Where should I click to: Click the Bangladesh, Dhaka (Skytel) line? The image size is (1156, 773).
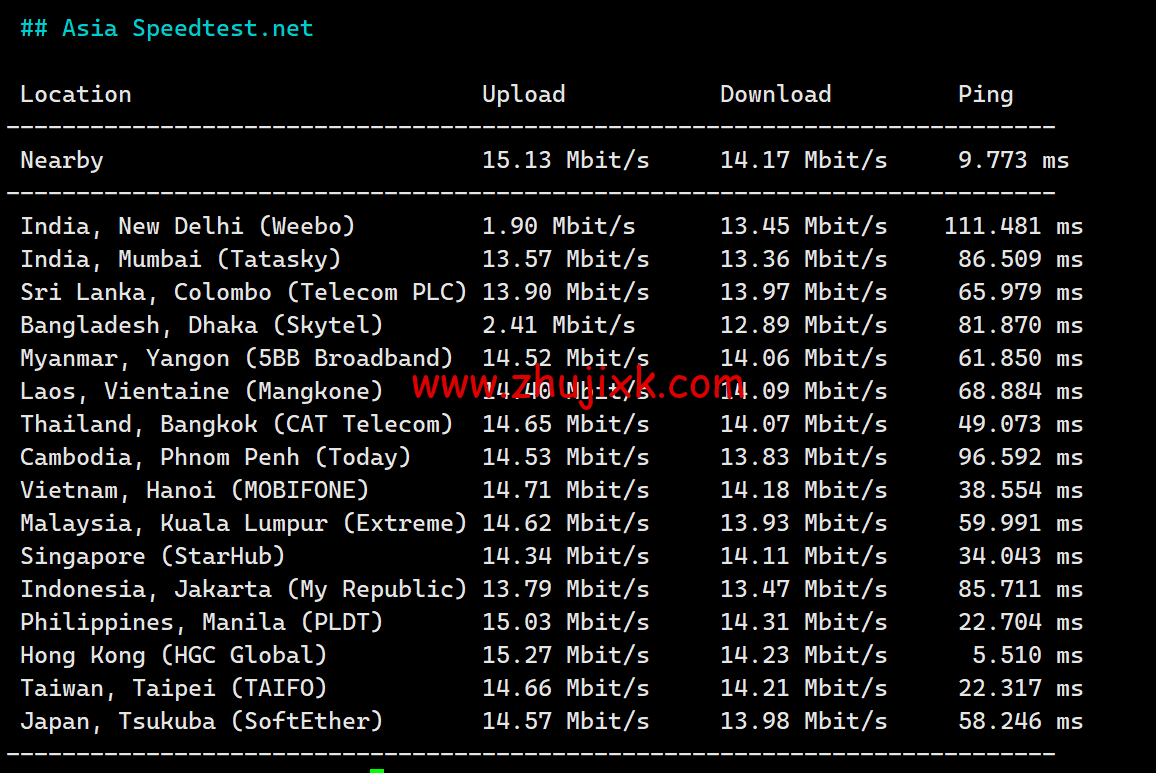pos(202,326)
